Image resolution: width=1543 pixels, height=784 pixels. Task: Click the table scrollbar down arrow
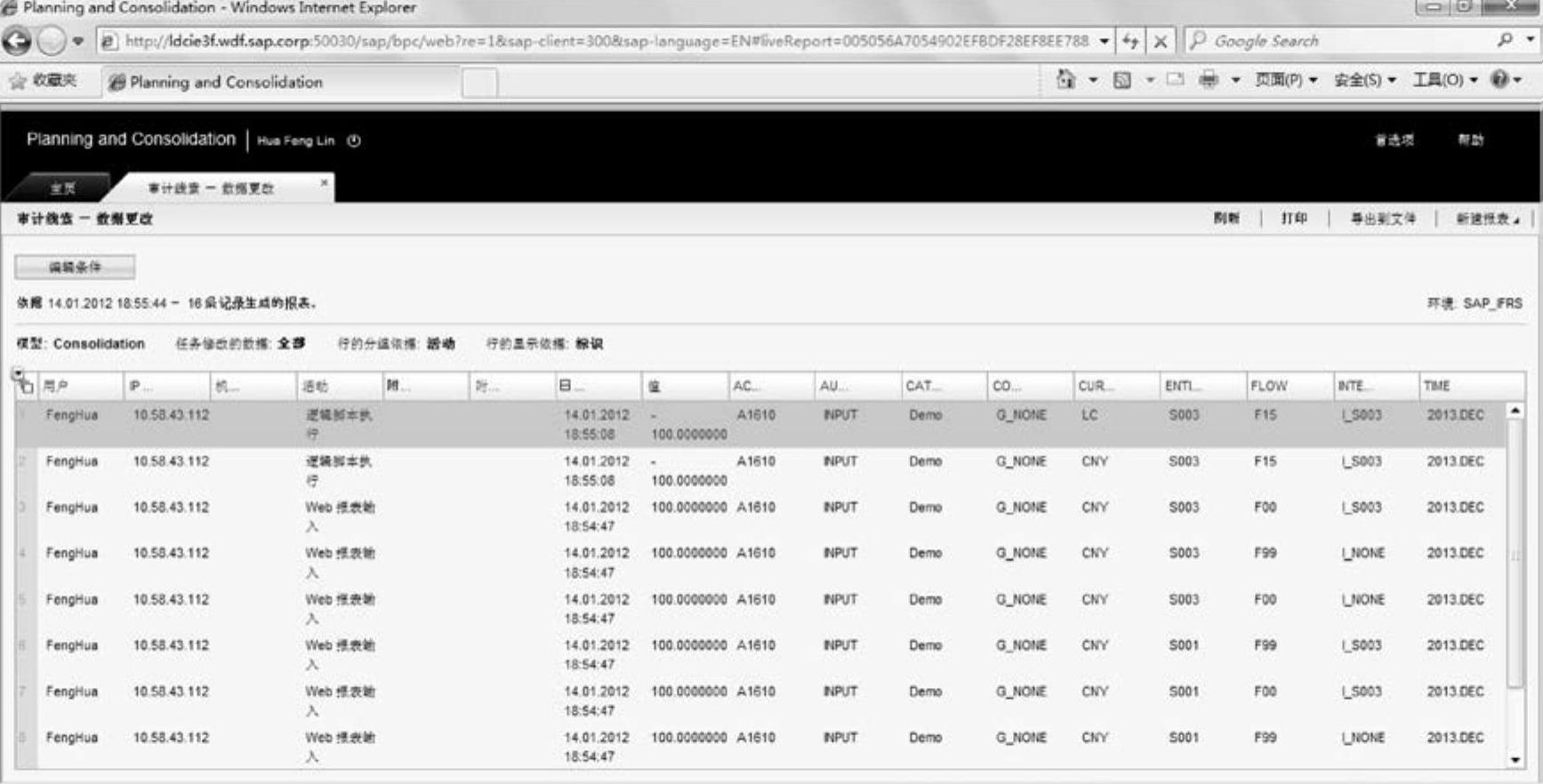(x=1515, y=760)
